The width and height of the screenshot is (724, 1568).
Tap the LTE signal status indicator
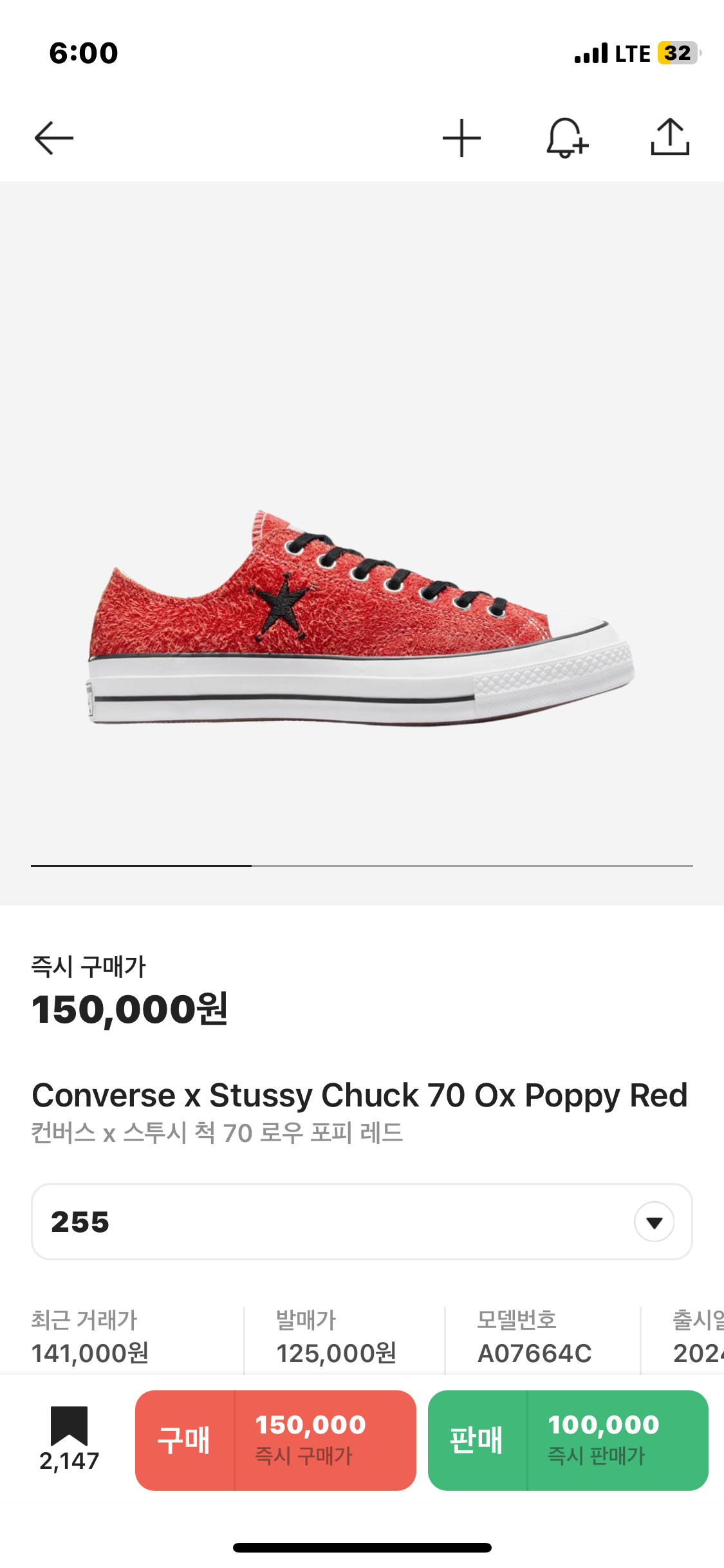612,53
